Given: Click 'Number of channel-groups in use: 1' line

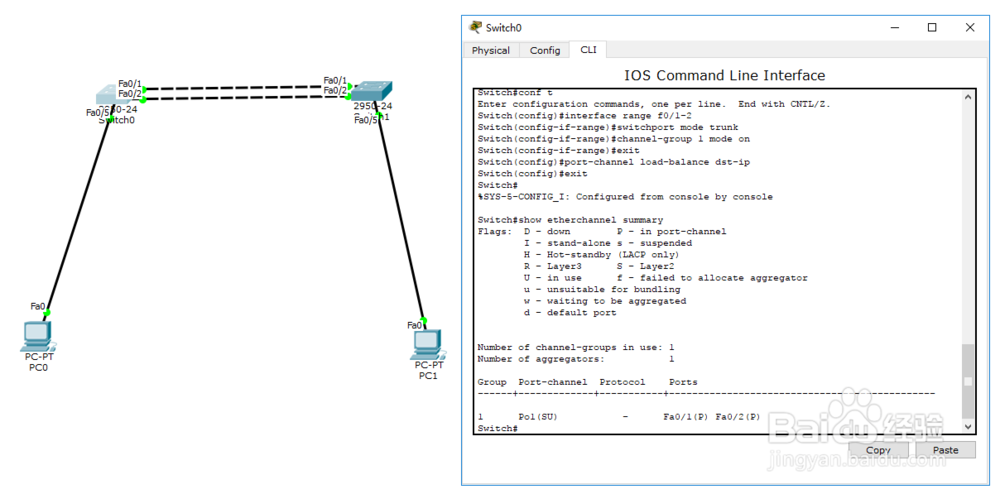Looking at the screenshot, I should tap(576, 347).
